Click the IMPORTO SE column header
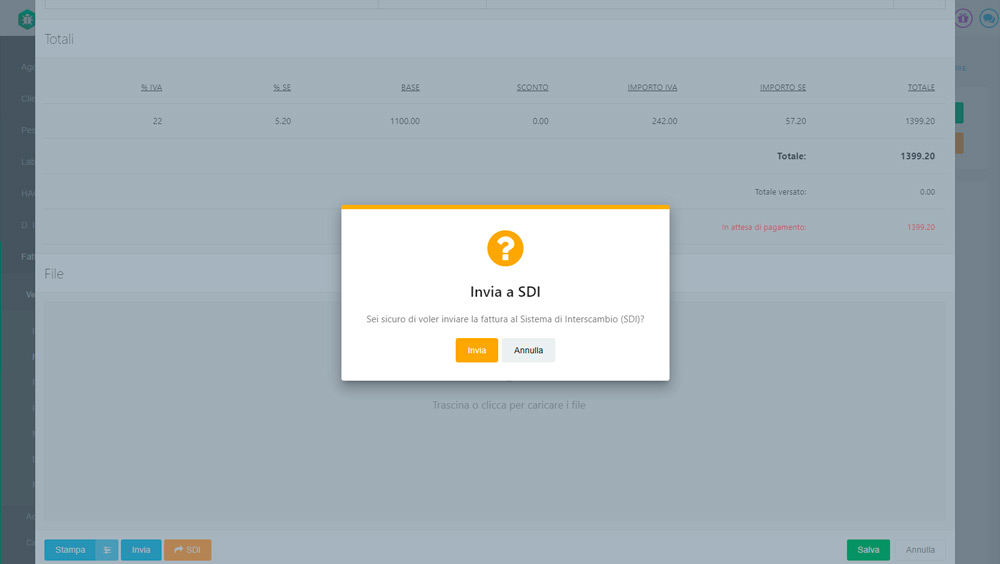The height and width of the screenshot is (564, 1000). [782, 88]
